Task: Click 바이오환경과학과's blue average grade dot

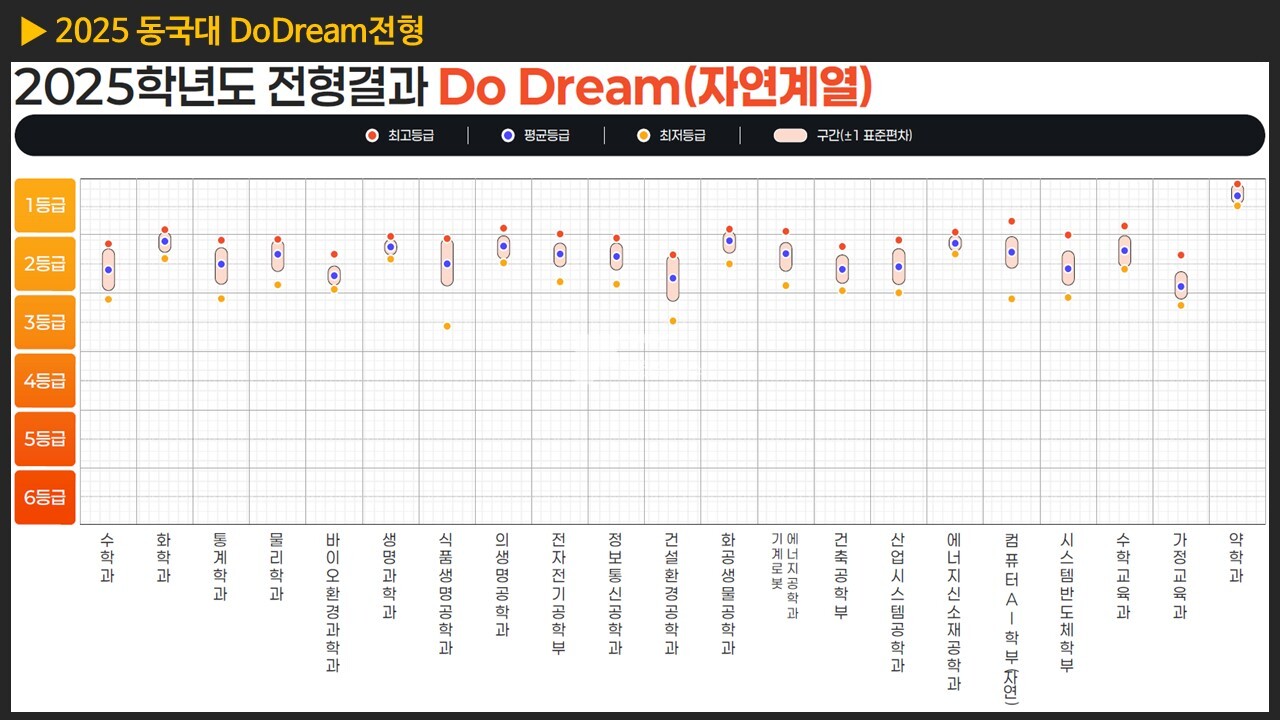Action: (x=334, y=275)
